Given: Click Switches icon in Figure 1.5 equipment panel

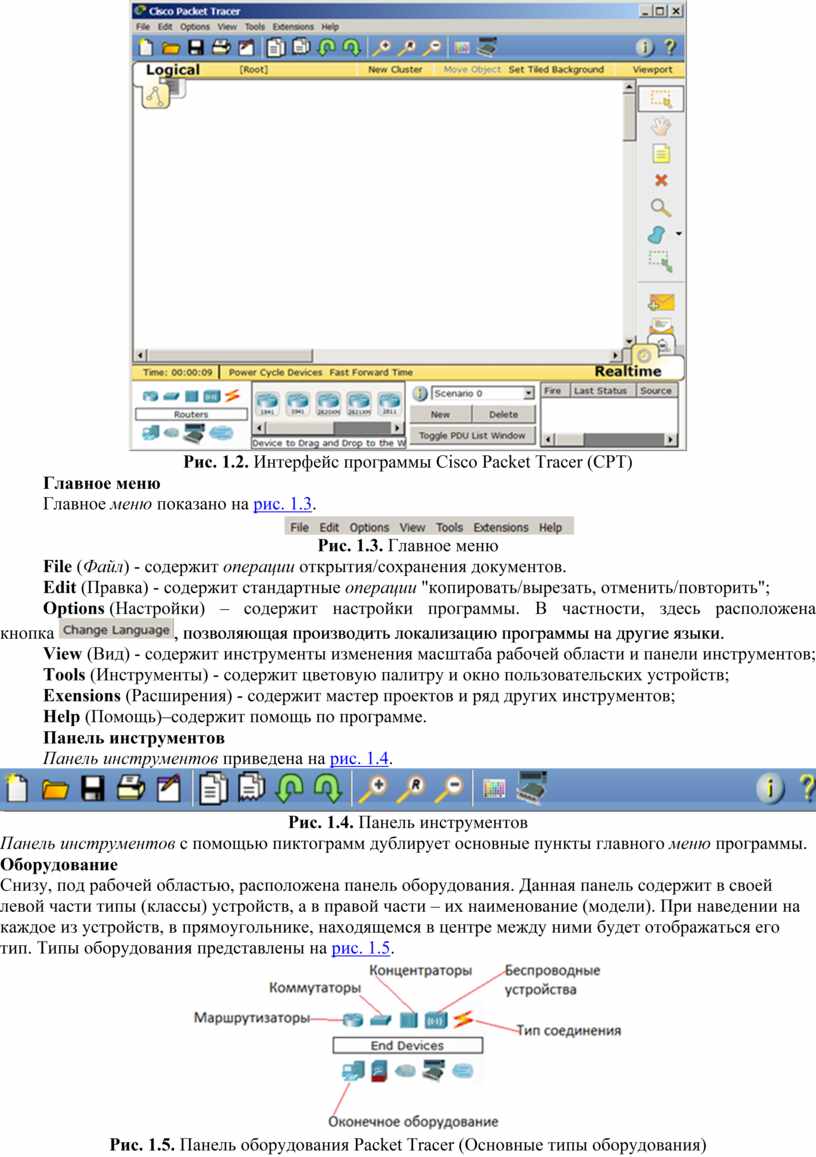Looking at the screenshot, I should [381, 1020].
